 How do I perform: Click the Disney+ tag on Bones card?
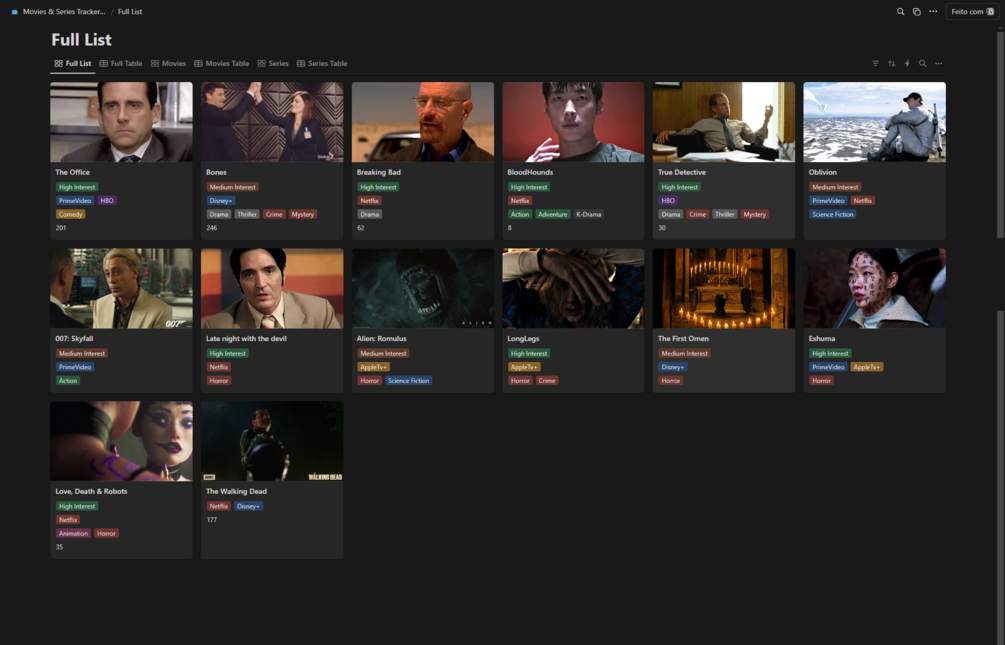[x=220, y=201]
